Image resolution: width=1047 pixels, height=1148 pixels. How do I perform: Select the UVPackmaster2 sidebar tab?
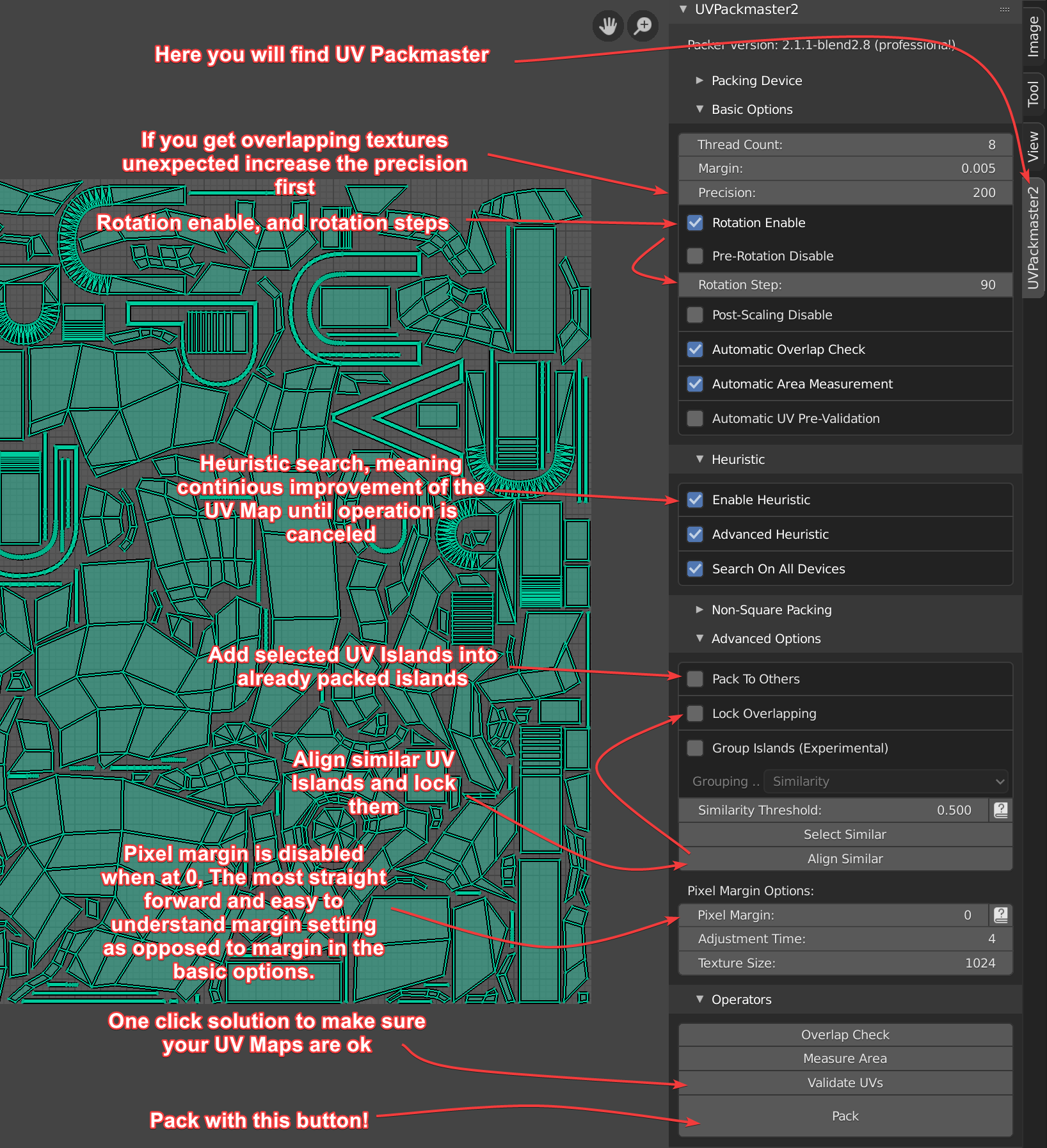pyautogui.click(x=1033, y=238)
